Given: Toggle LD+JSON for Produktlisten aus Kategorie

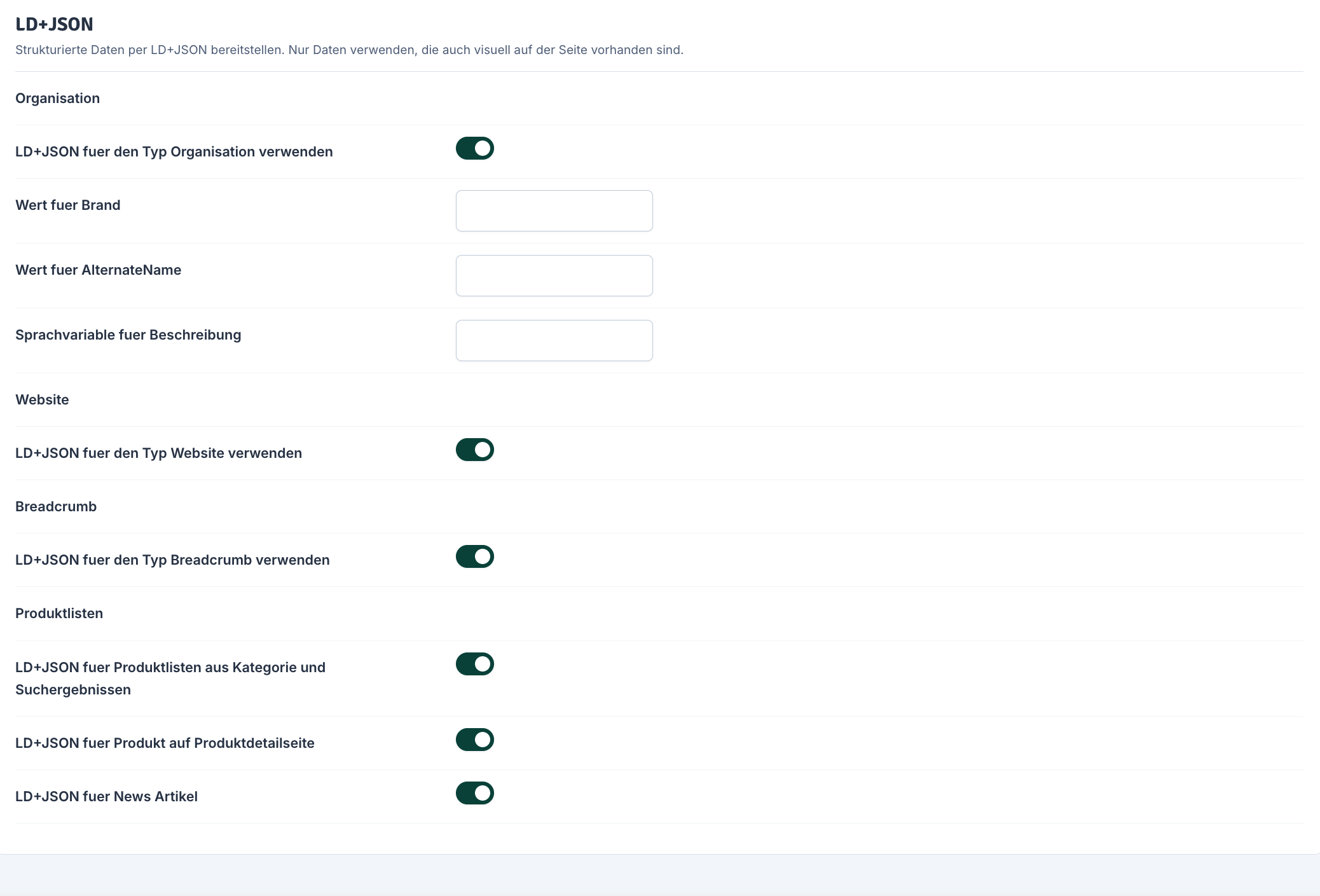Looking at the screenshot, I should coord(475,664).
